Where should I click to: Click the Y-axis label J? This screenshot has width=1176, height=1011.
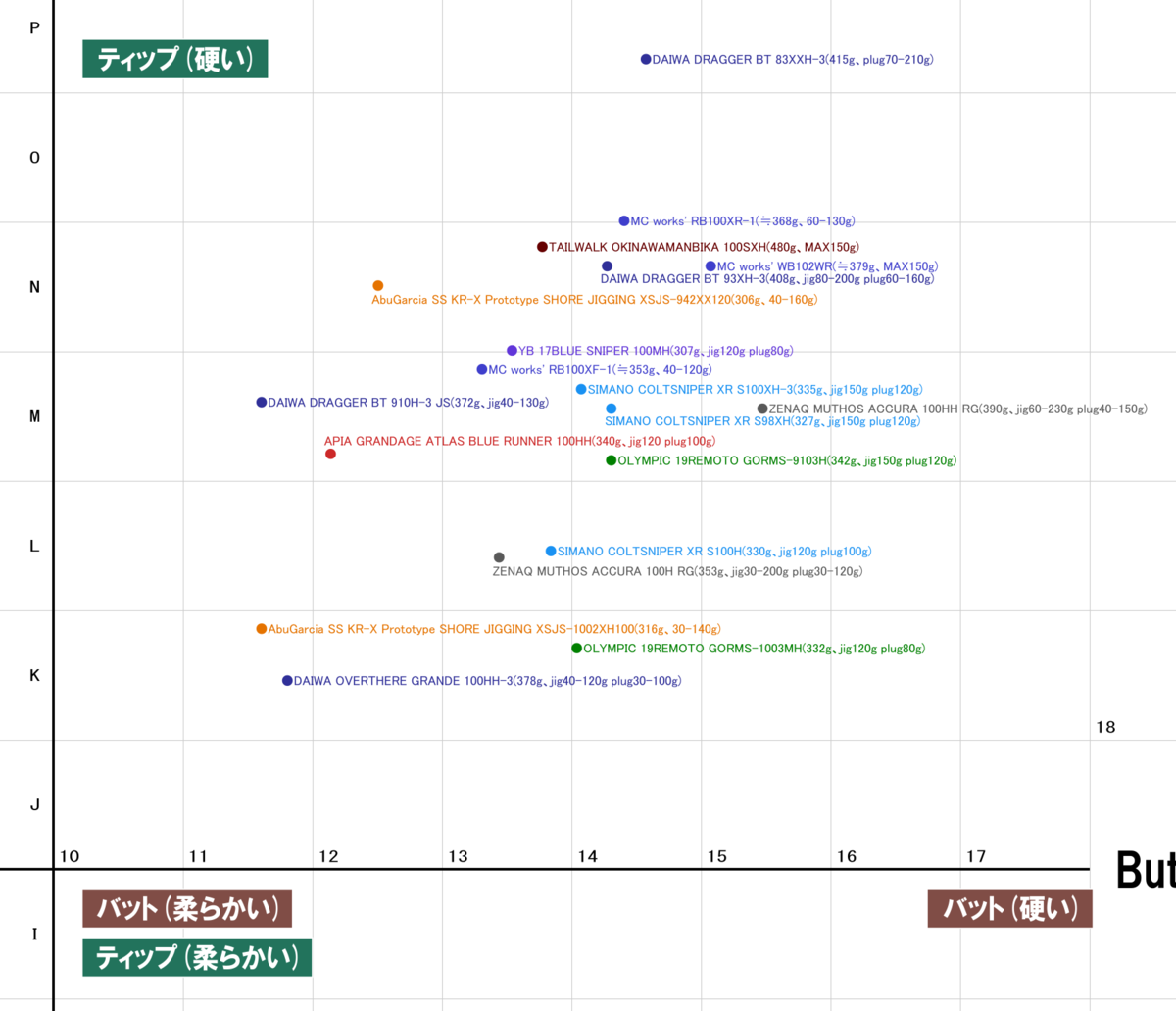pyautogui.click(x=35, y=804)
